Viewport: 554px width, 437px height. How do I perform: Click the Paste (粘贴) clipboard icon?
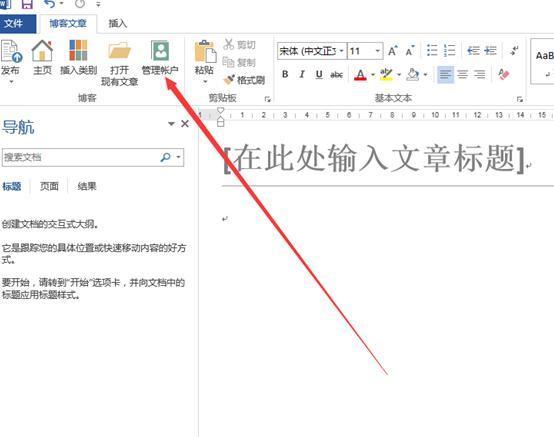[x=205, y=52]
